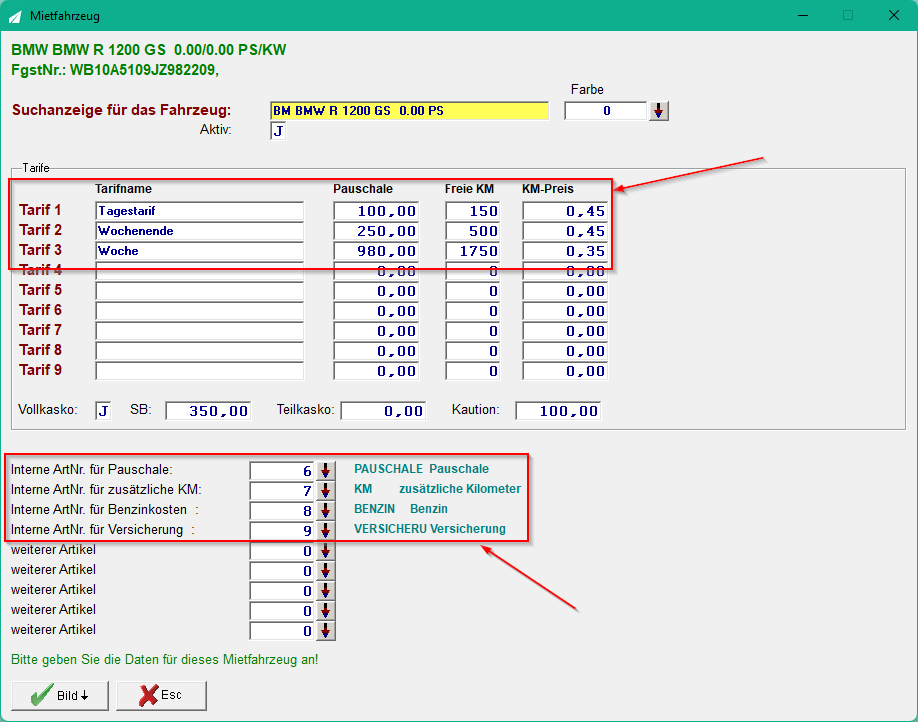Click the empty Tarif 7 name field
This screenshot has width=918, height=722.
200,331
